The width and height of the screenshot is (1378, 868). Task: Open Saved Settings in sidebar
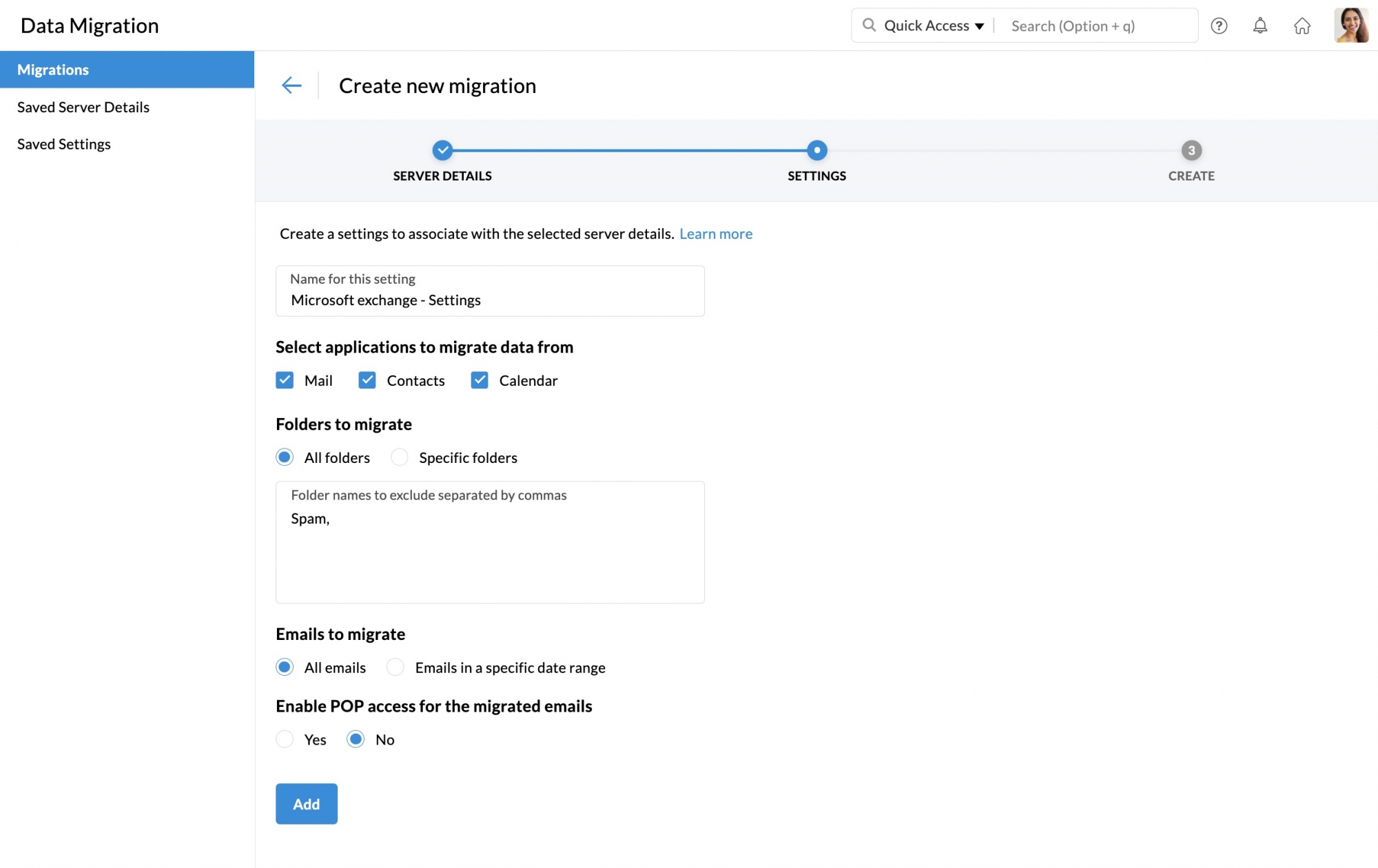64,144
